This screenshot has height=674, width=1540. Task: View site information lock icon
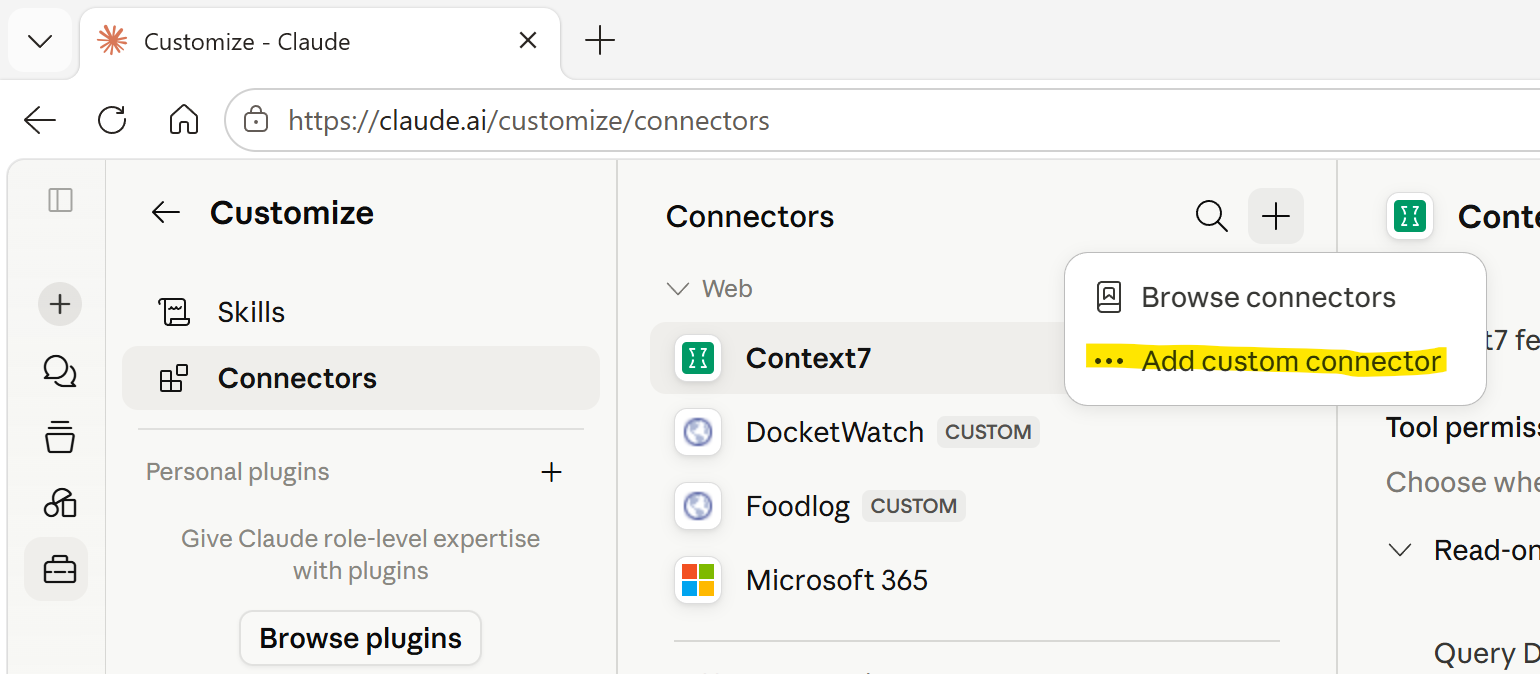[x=257, y=121]
